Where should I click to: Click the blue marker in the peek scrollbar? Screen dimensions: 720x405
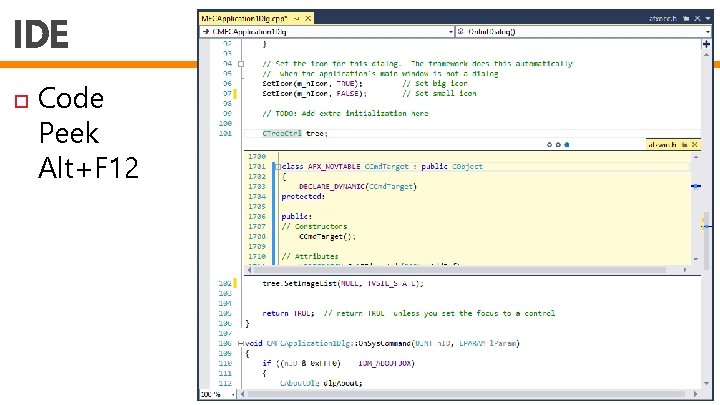click(696, 186)
